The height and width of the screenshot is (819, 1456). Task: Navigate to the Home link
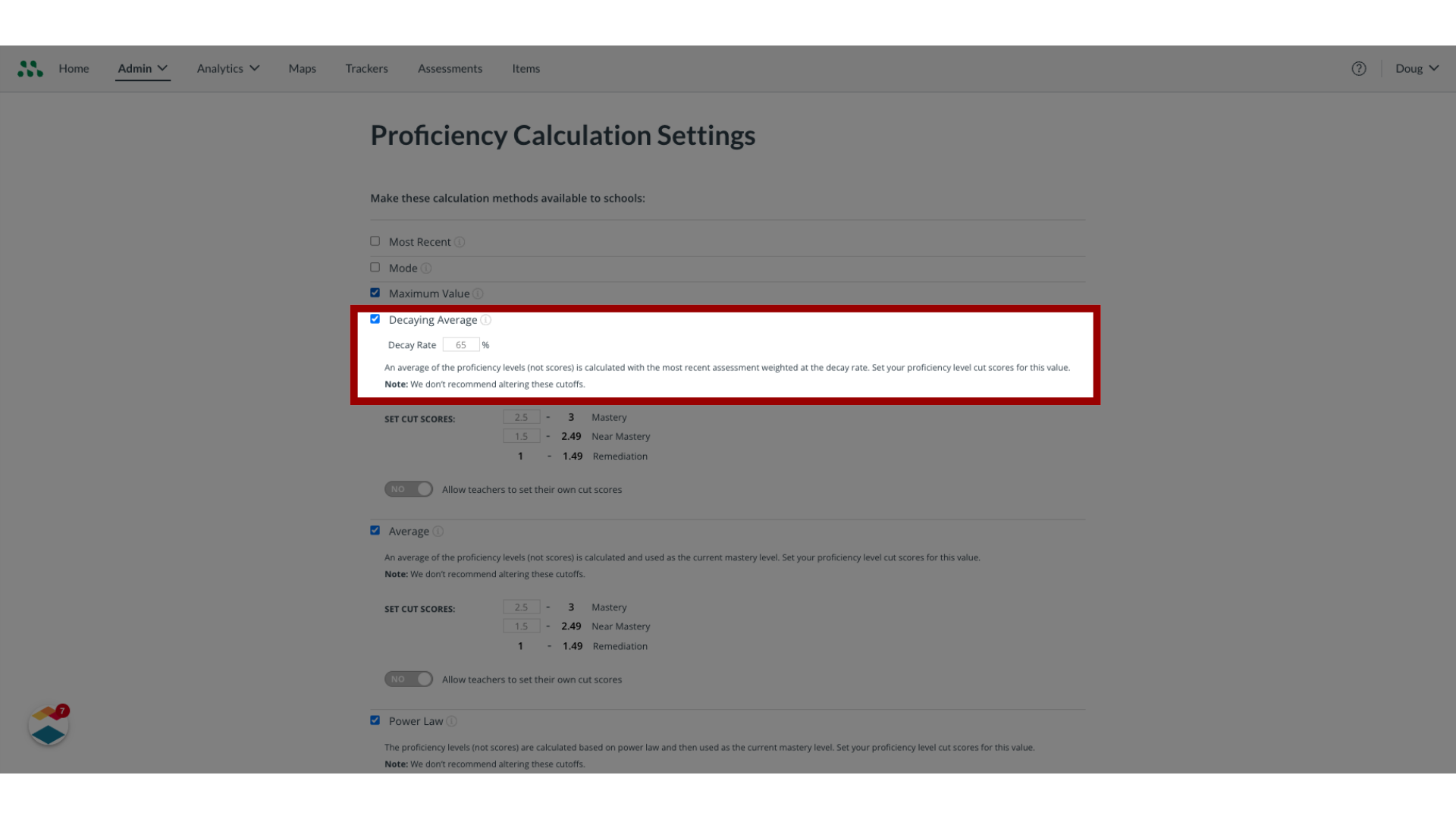[74, 68]
